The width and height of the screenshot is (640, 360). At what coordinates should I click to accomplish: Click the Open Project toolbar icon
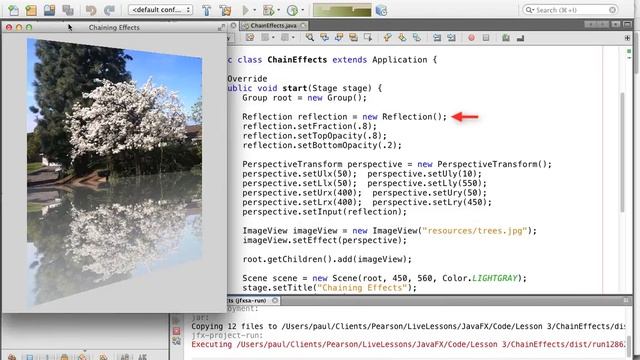point(49,10)
